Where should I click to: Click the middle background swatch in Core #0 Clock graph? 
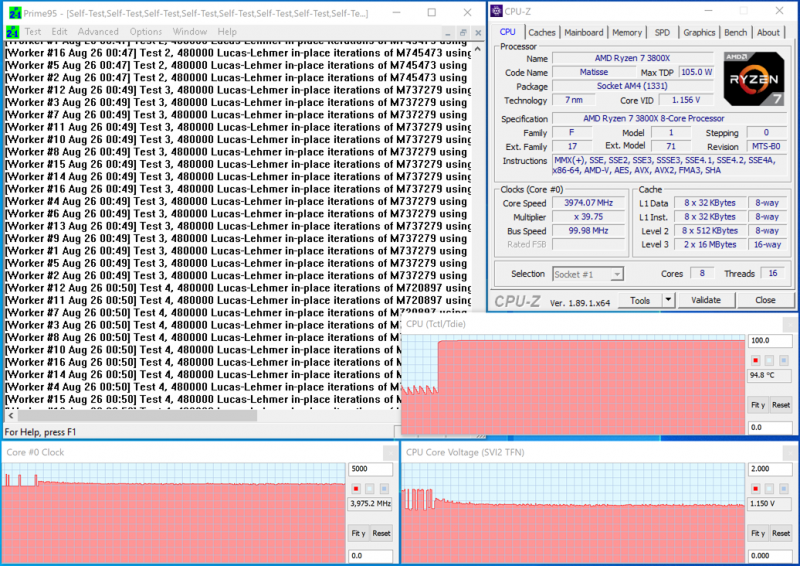point(370,488)
